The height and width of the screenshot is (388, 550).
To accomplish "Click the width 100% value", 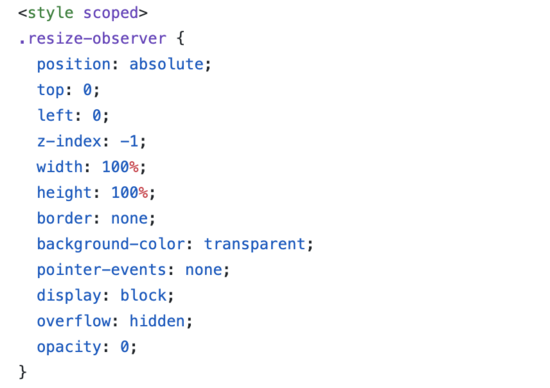I will 120,167.
